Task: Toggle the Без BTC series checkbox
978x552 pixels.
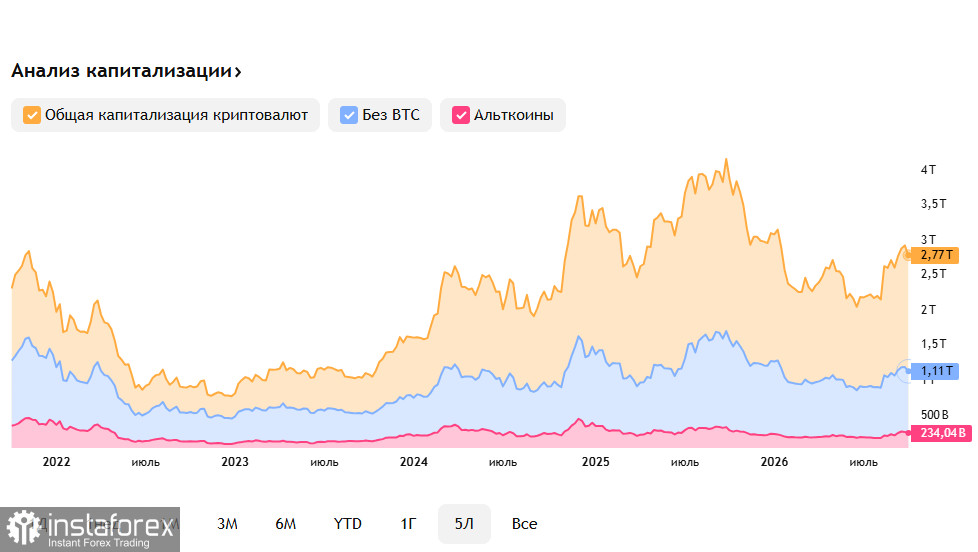Action: (349, 115)
